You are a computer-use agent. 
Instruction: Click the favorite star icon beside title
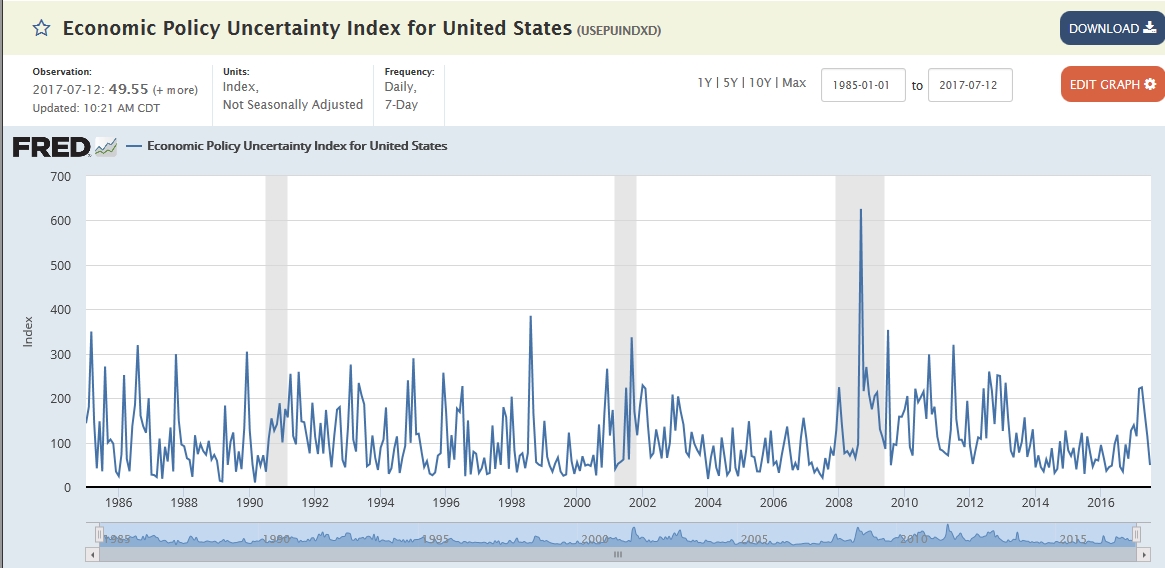(41, 28)
